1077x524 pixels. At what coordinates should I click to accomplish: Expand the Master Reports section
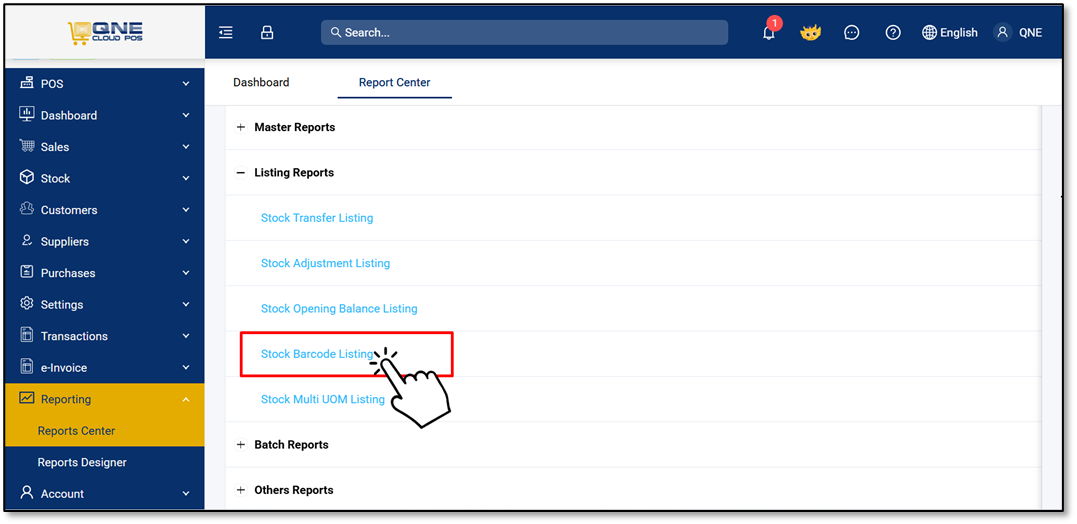coord(240,128)
